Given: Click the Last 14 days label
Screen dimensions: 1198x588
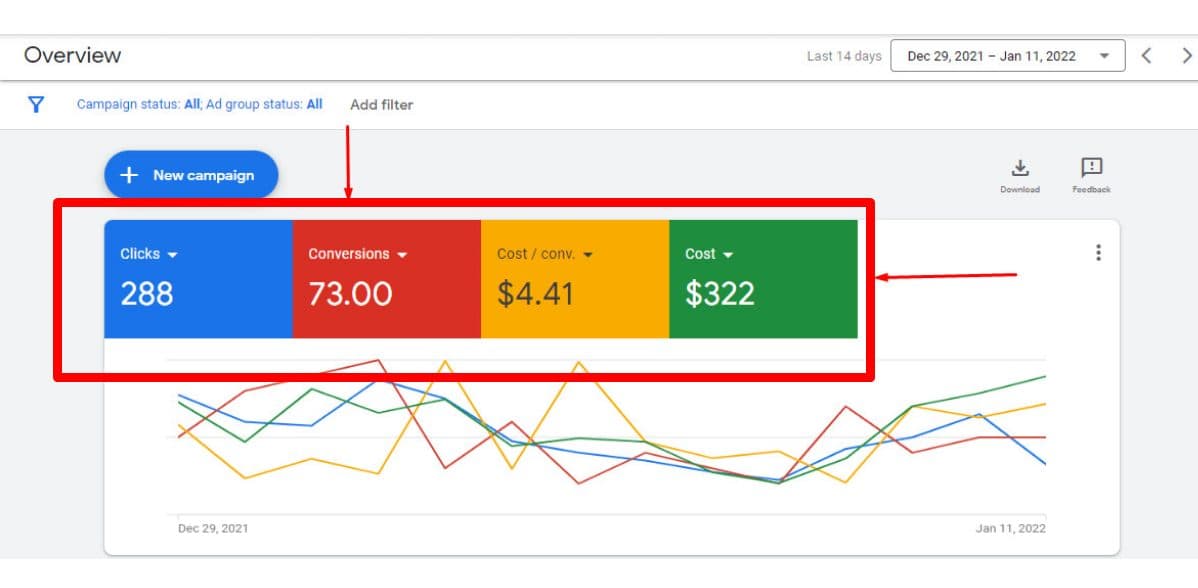Looking at the screenshot, I should point(844,56).
